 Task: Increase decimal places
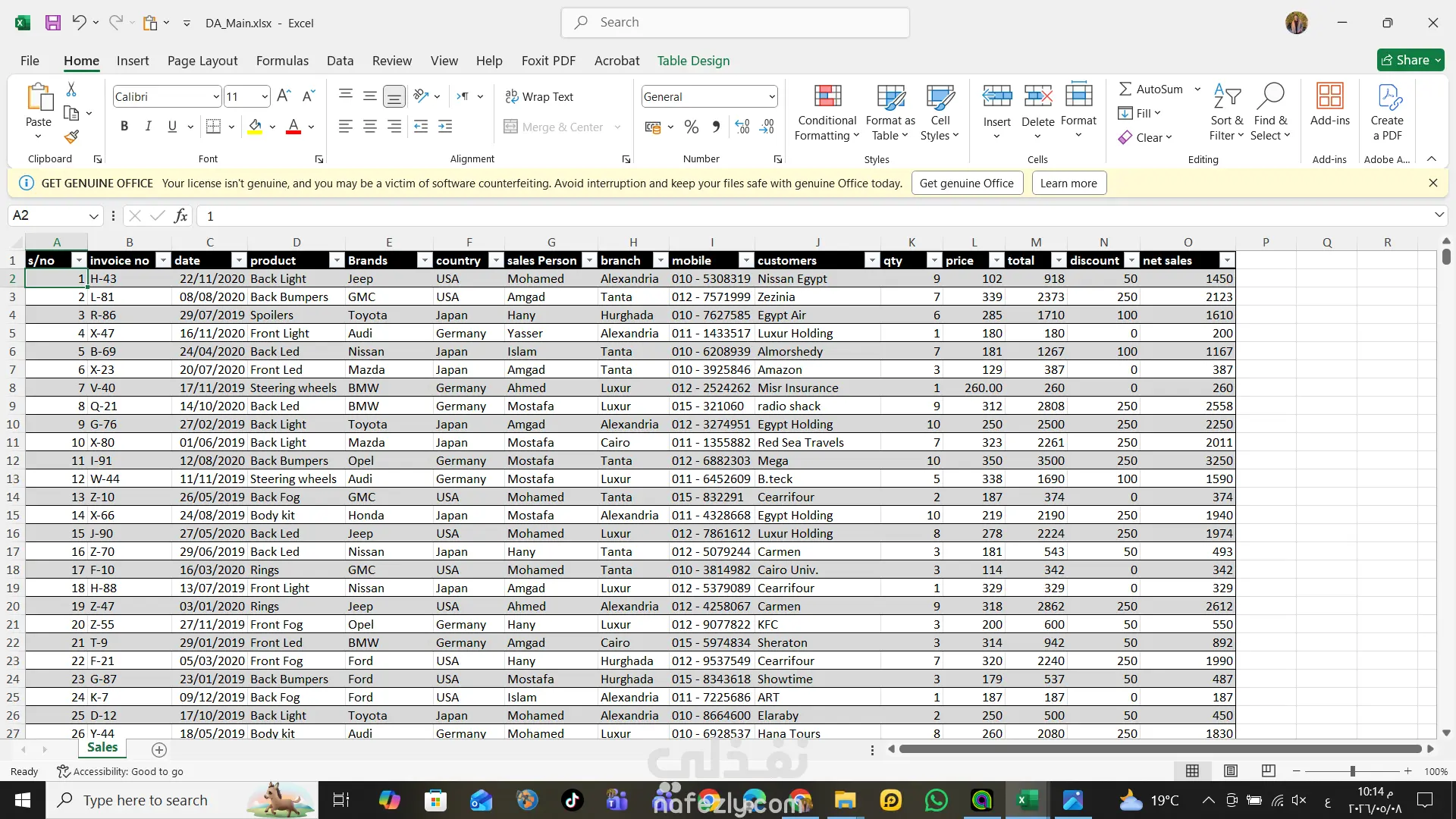point(742,127)
